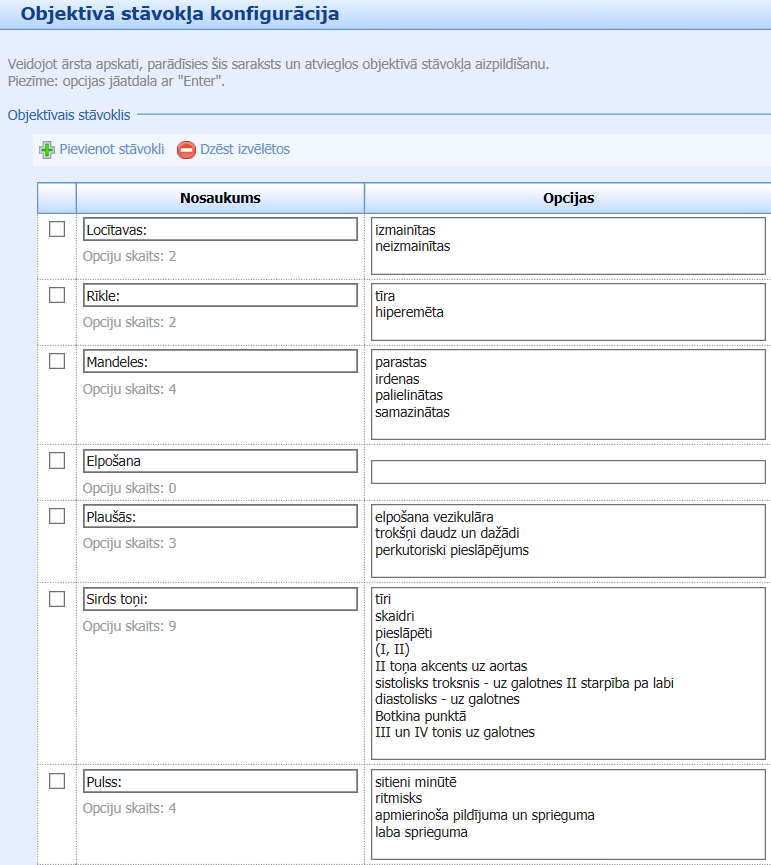
Task: Click the Dzēst izvēlētos link
Action: click(x=245, y=149)
